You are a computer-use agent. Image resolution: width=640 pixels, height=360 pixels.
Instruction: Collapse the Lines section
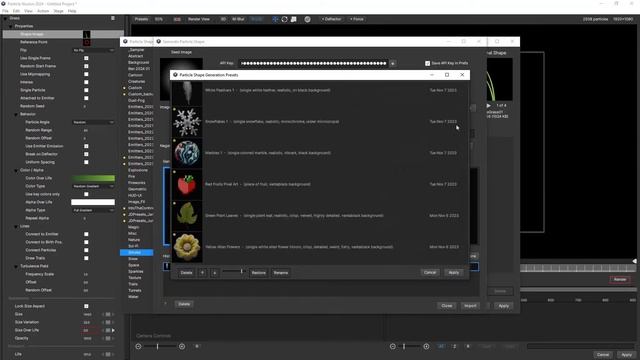point(16,226)
